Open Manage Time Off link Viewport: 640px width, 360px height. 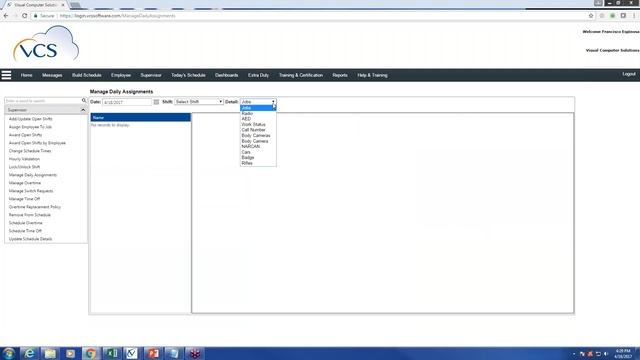click(24, 199)
